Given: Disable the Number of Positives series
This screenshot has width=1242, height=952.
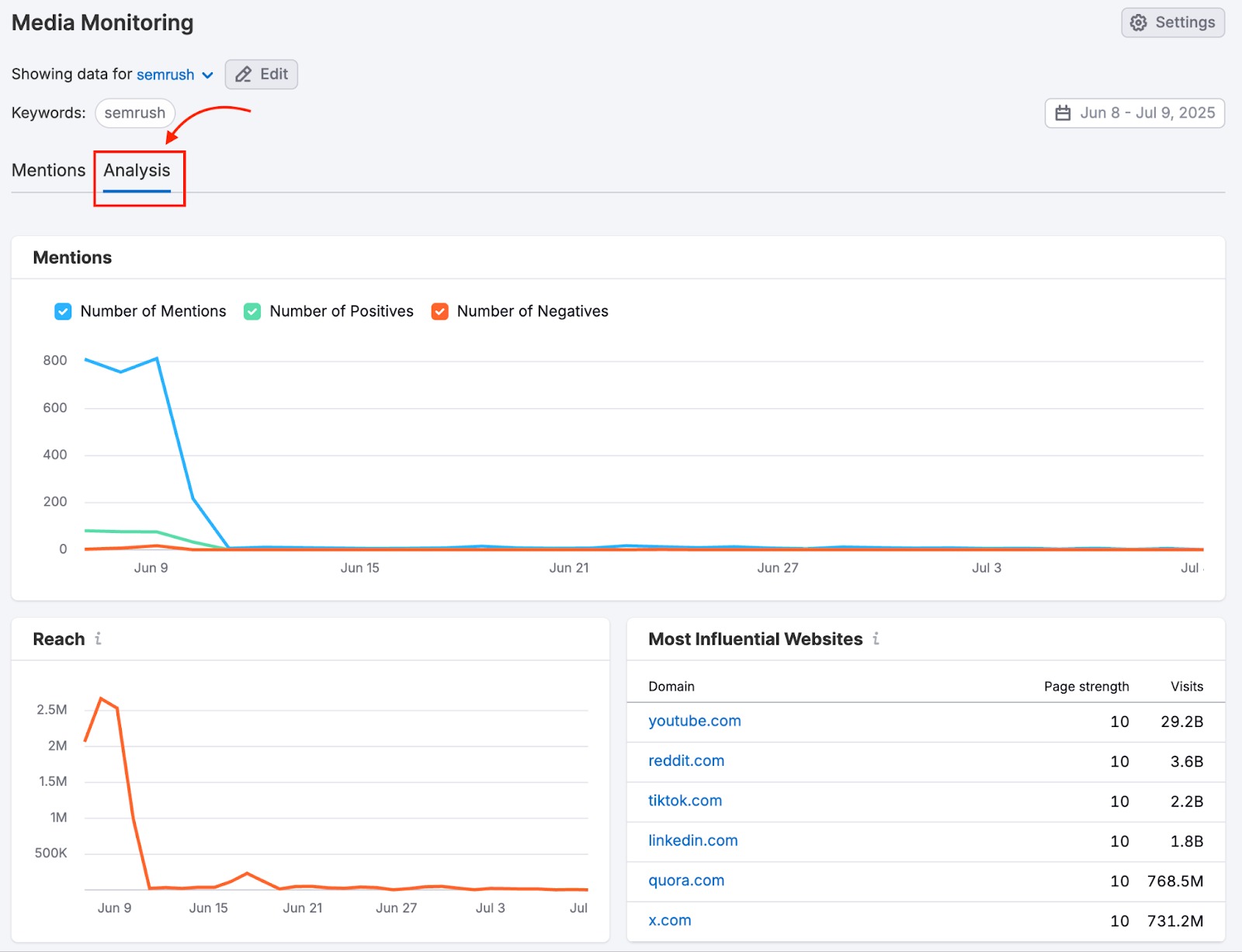Looking at the screenshot, I should click(252, 311).
